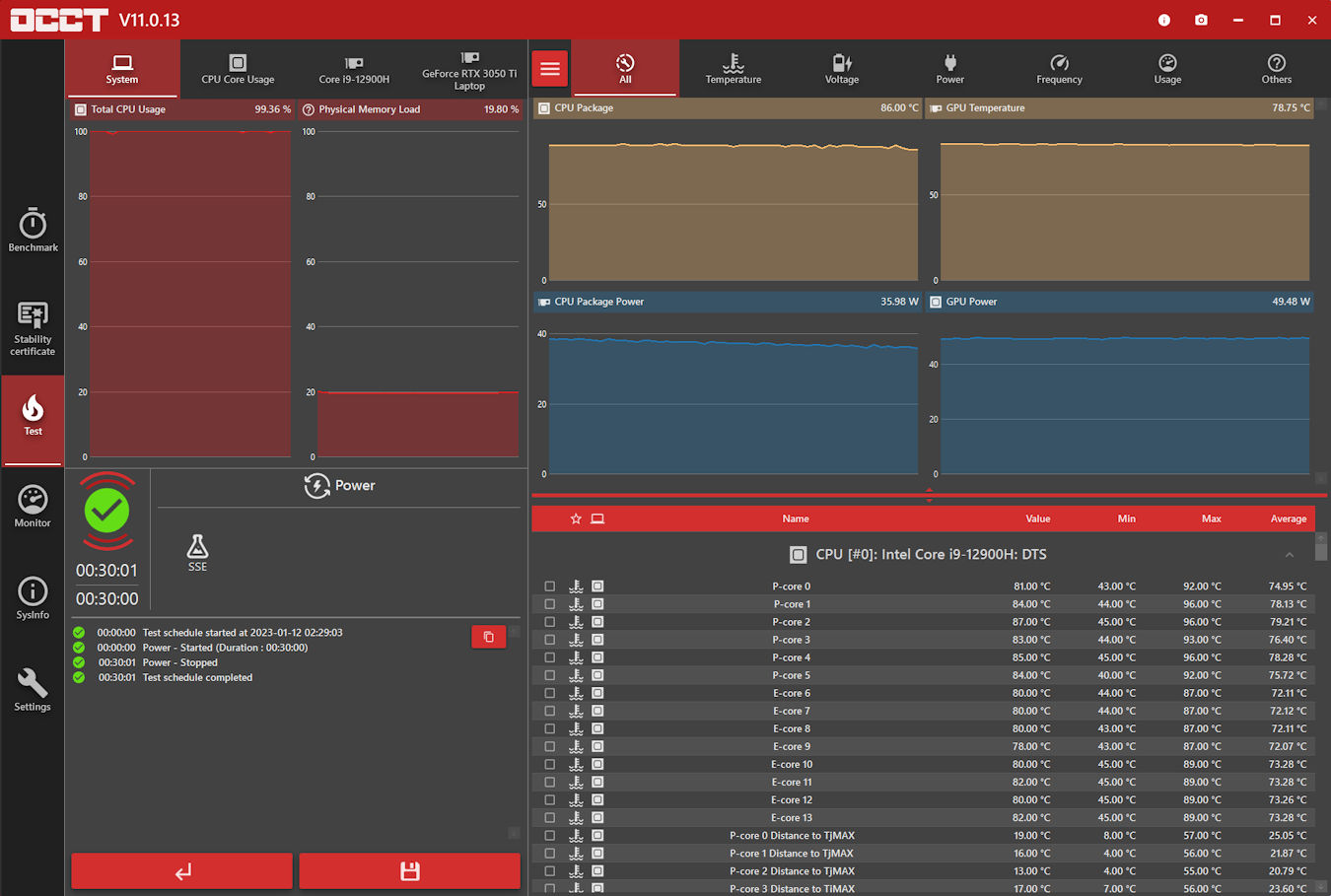
Task: Sort table by Min column
Action: [x=1127, y=518]
